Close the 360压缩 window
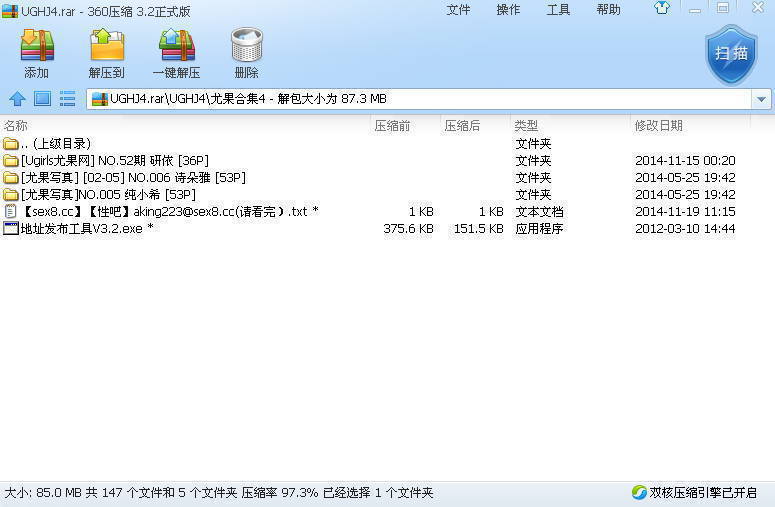 758,8
